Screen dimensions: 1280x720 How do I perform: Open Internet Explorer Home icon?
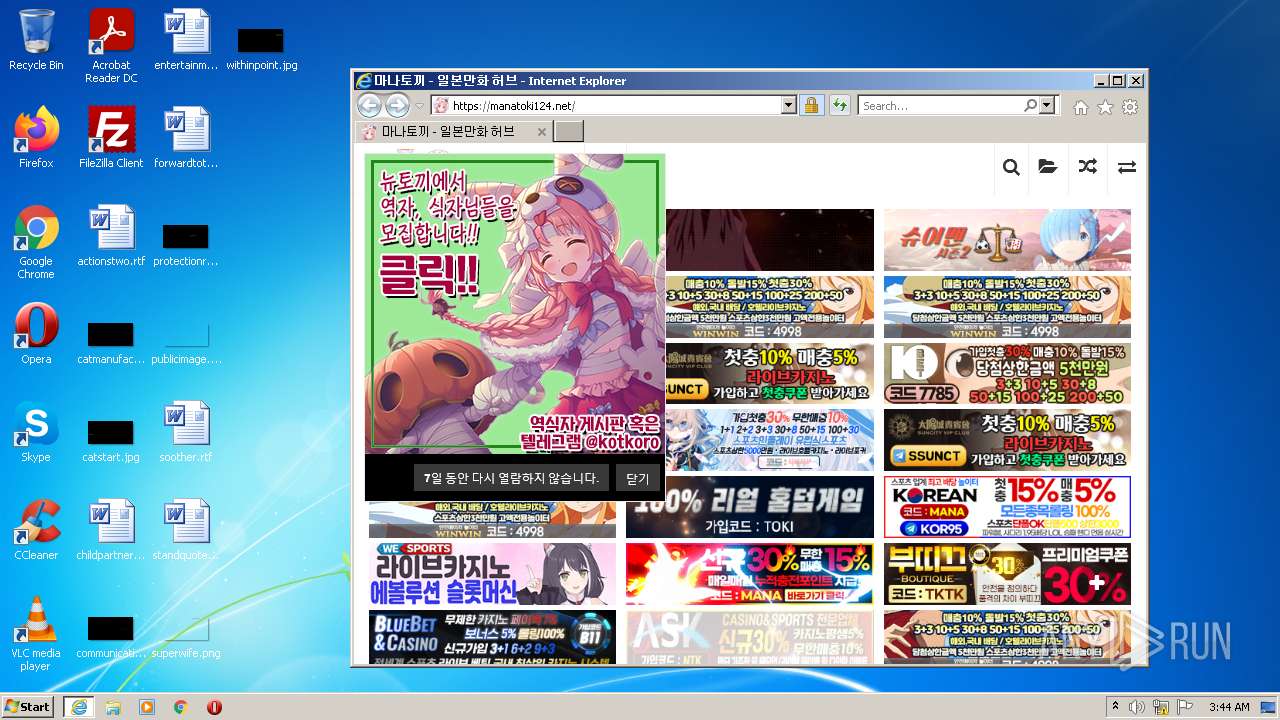point(1081,107)
